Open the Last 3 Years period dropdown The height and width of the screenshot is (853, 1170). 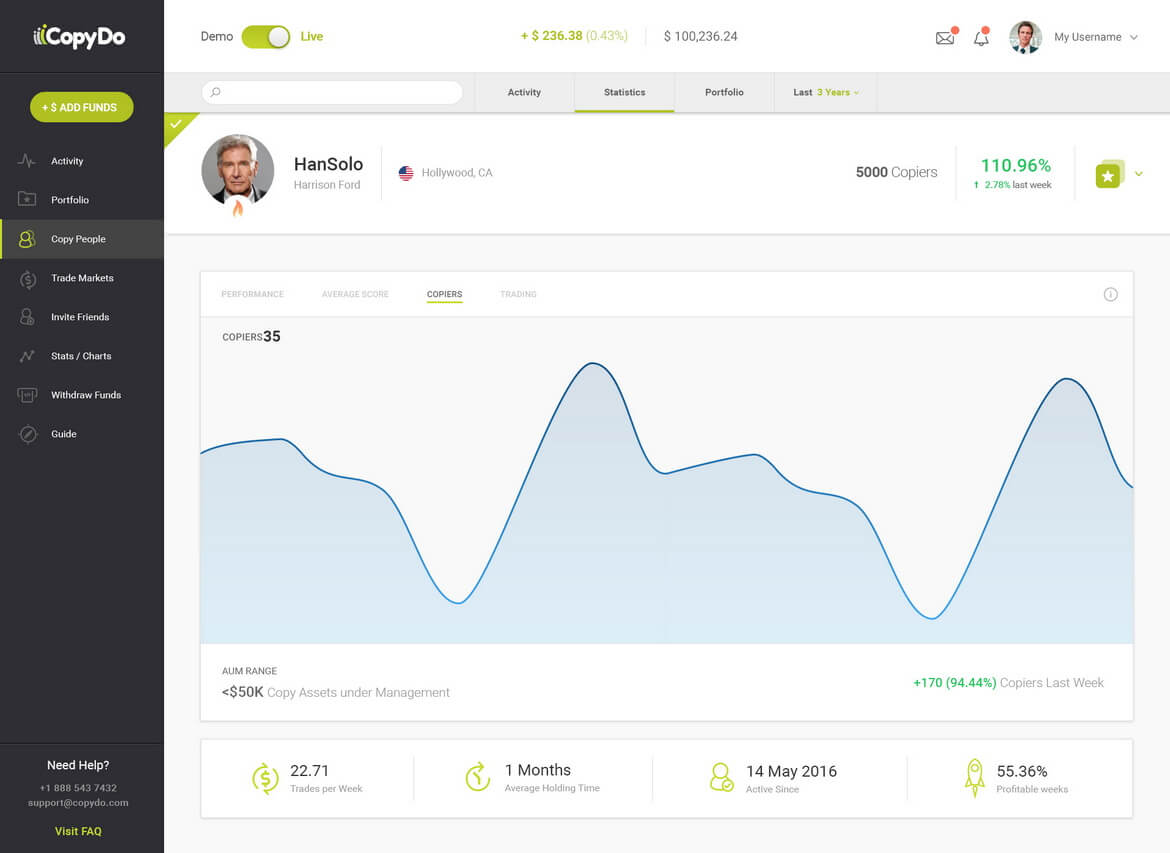click(826, 93)
